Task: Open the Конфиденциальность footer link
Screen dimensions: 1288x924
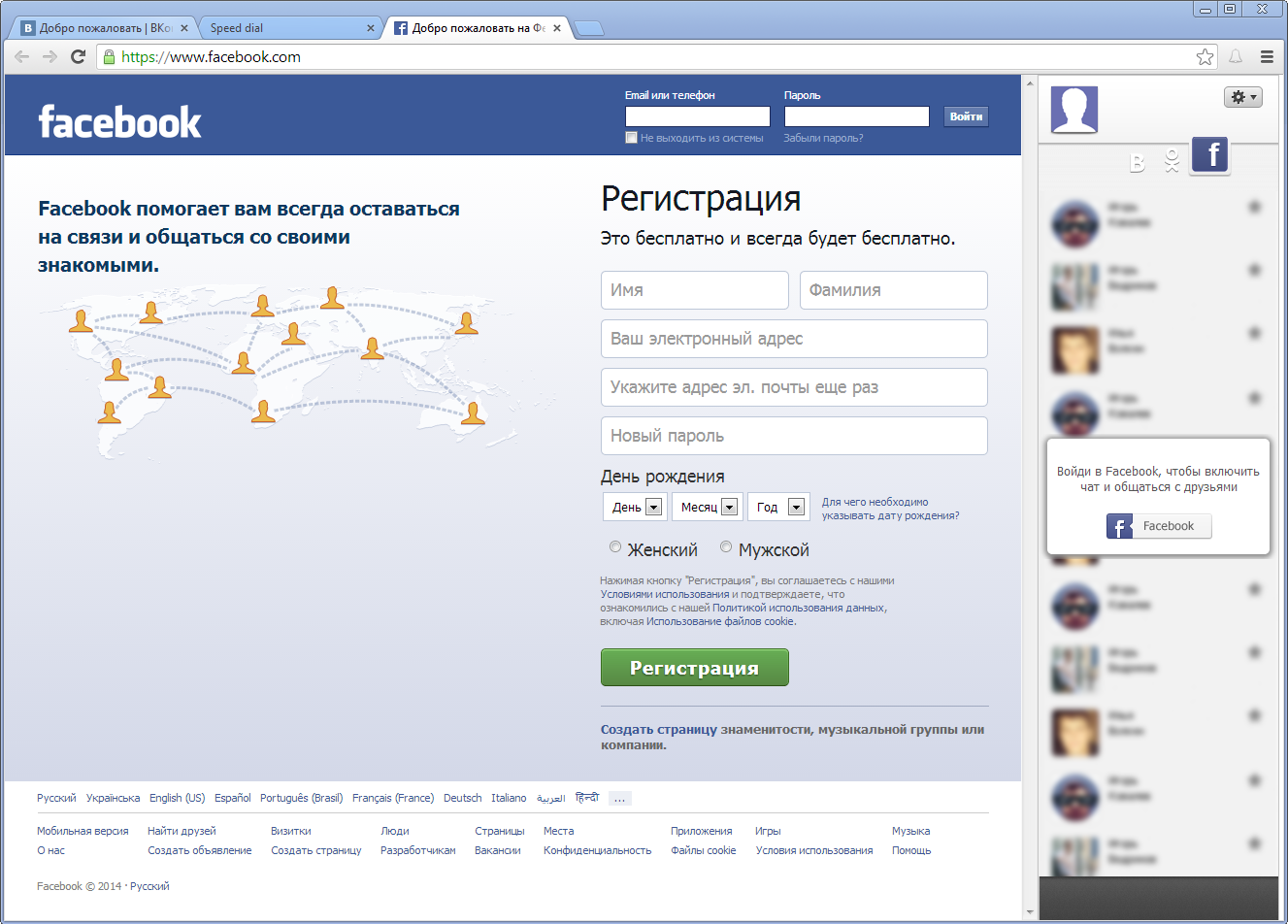Action: 598,851
